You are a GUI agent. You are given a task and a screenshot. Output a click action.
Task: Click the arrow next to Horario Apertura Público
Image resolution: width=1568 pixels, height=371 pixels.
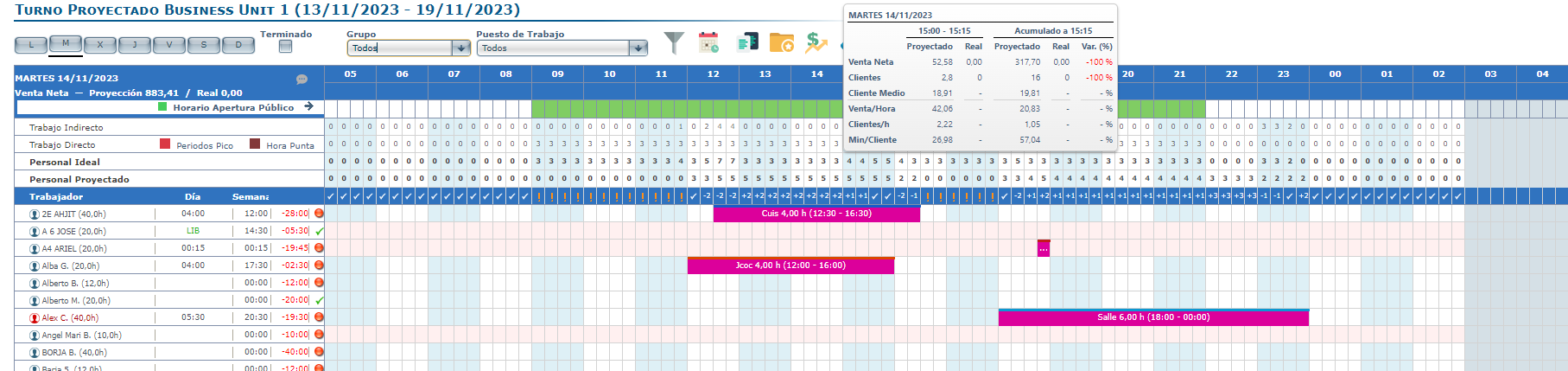click(308, 107)
